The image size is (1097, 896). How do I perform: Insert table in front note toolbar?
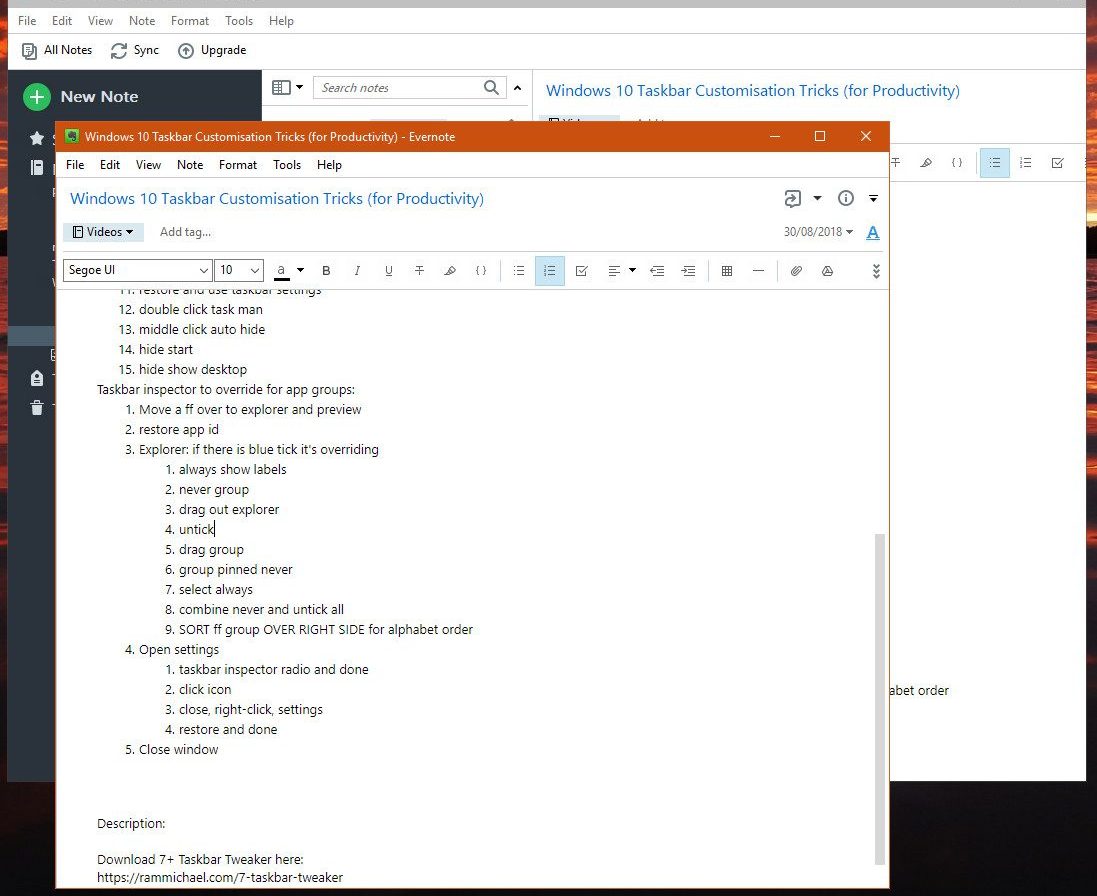(727, 271)
